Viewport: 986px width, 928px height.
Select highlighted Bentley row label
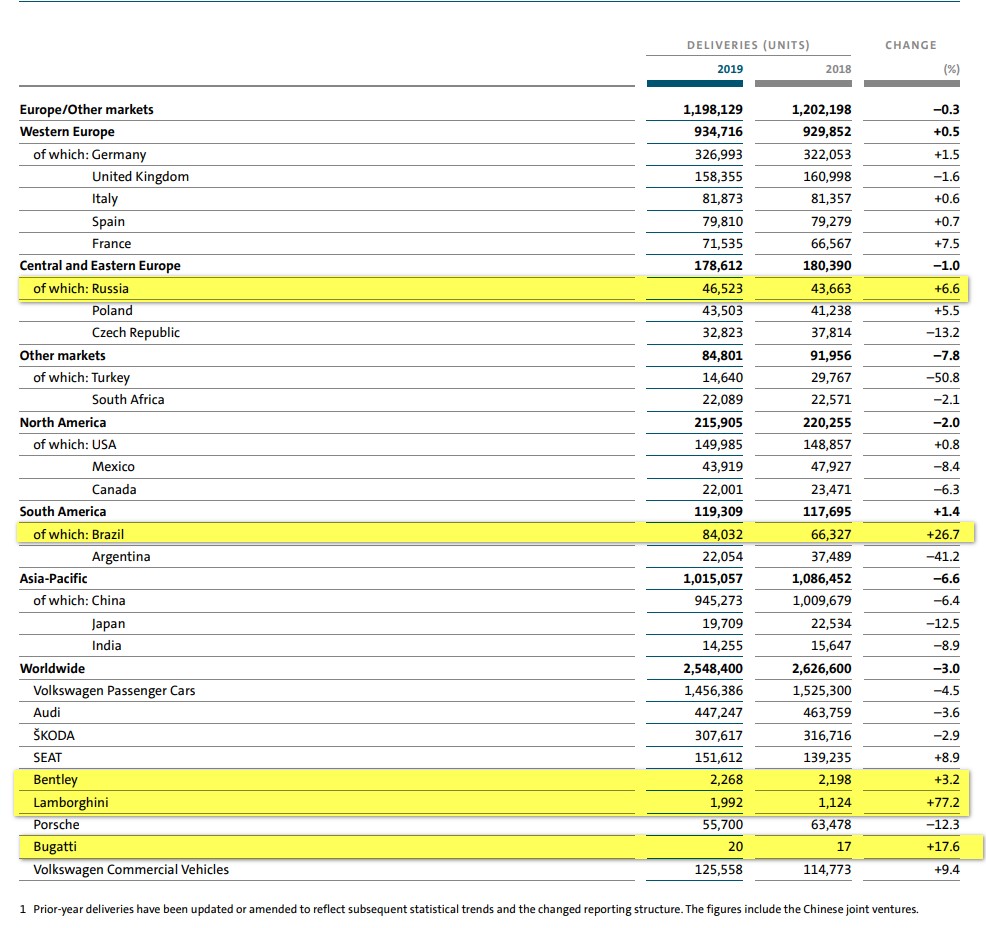pos(55,780)
